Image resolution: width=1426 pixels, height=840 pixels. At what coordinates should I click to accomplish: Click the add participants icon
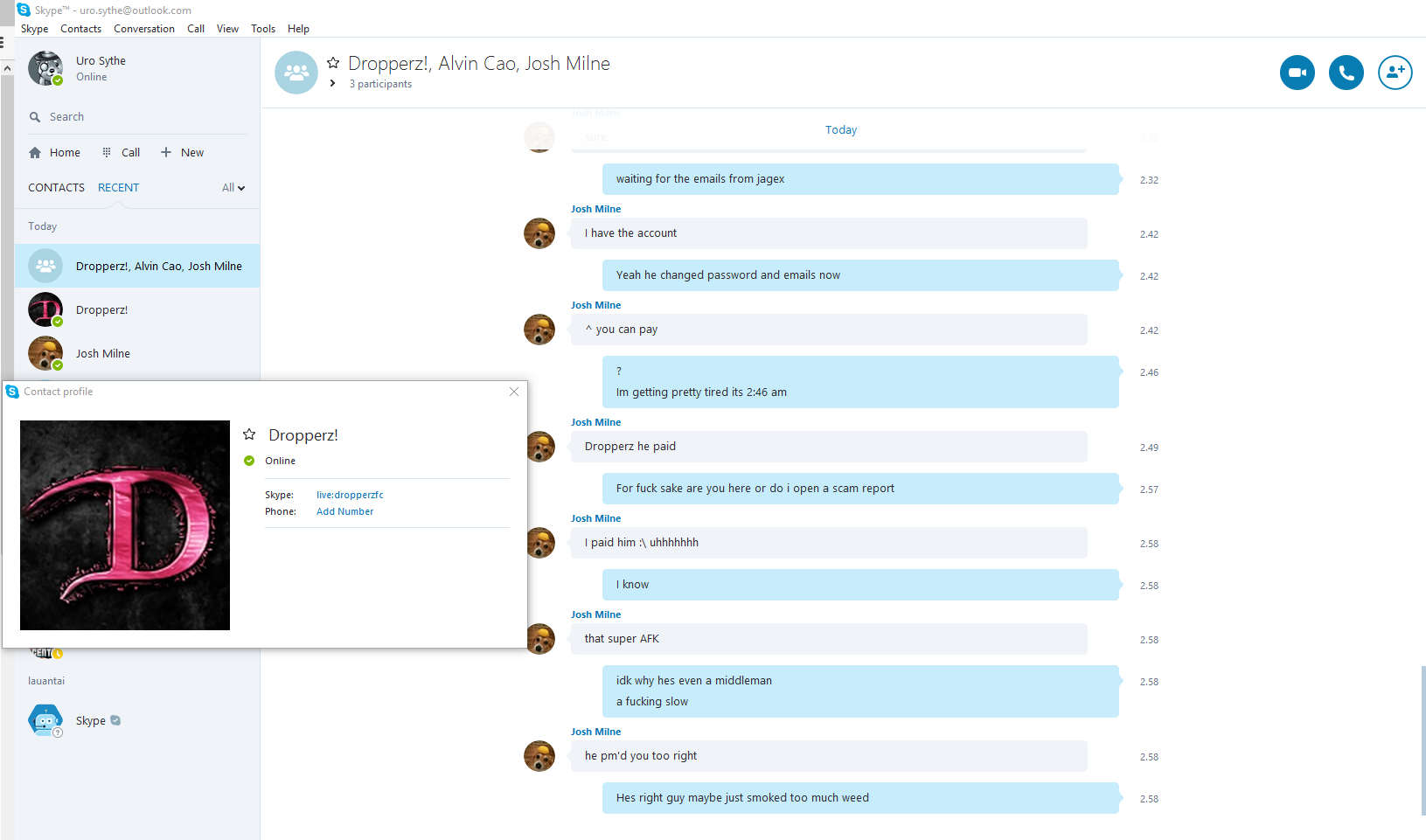pos(1395,73)
